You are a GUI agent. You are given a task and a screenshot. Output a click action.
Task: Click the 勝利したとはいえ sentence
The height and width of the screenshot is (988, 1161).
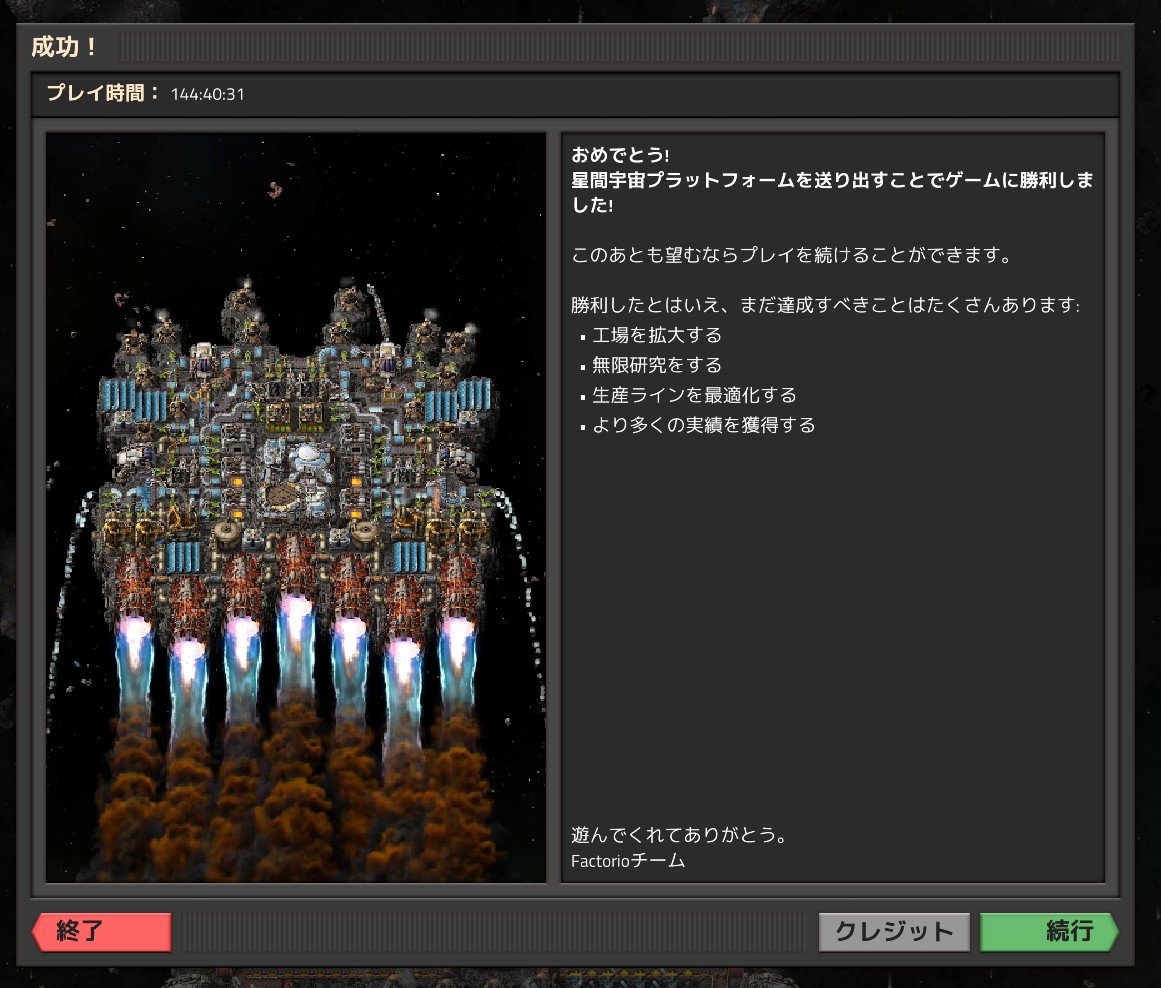825,305
